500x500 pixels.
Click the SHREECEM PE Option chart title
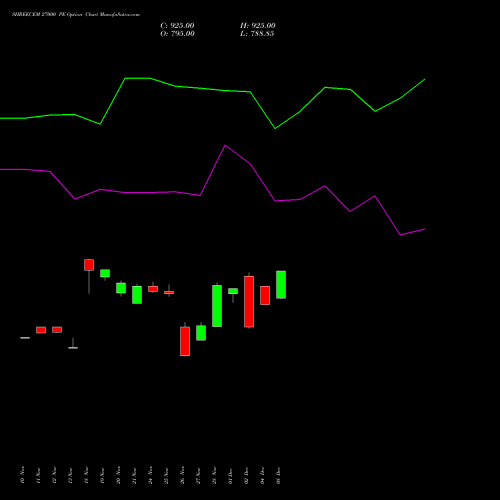click(76, 15)
